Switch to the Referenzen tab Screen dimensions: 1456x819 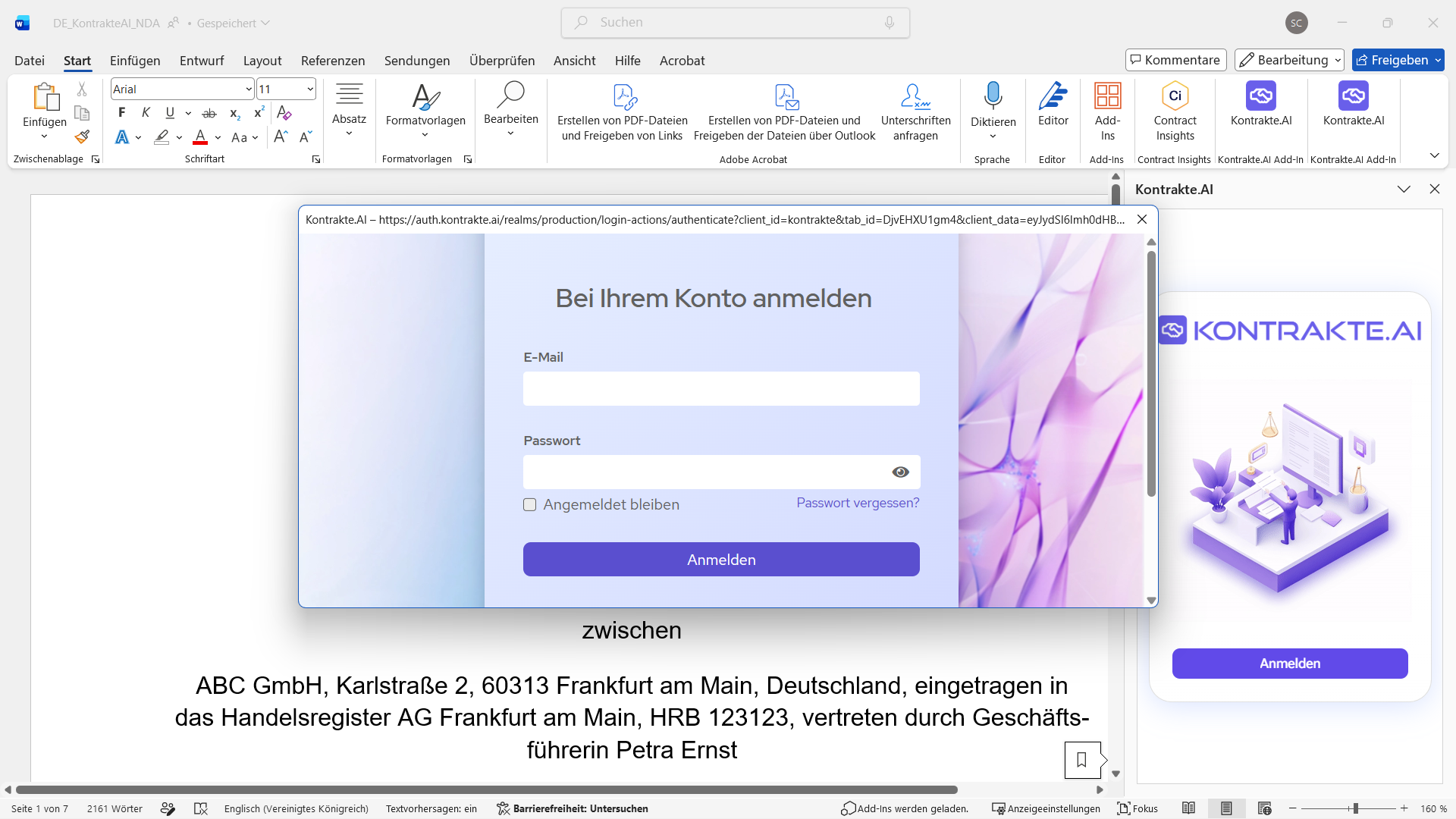pyautogui.click(x=333, y=61)
